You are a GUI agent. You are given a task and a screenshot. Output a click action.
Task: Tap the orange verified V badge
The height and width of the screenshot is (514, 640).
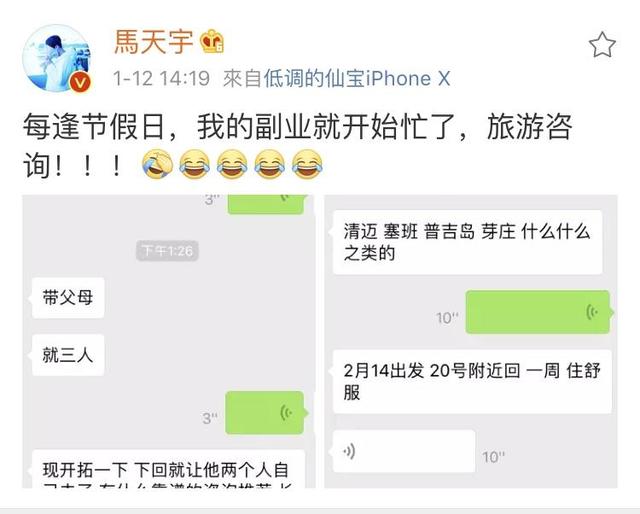[80, 83]
